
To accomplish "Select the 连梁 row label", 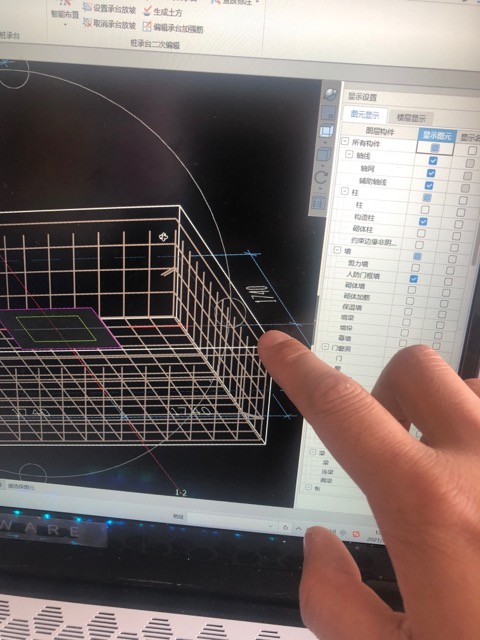I will [x=327, y=471].
